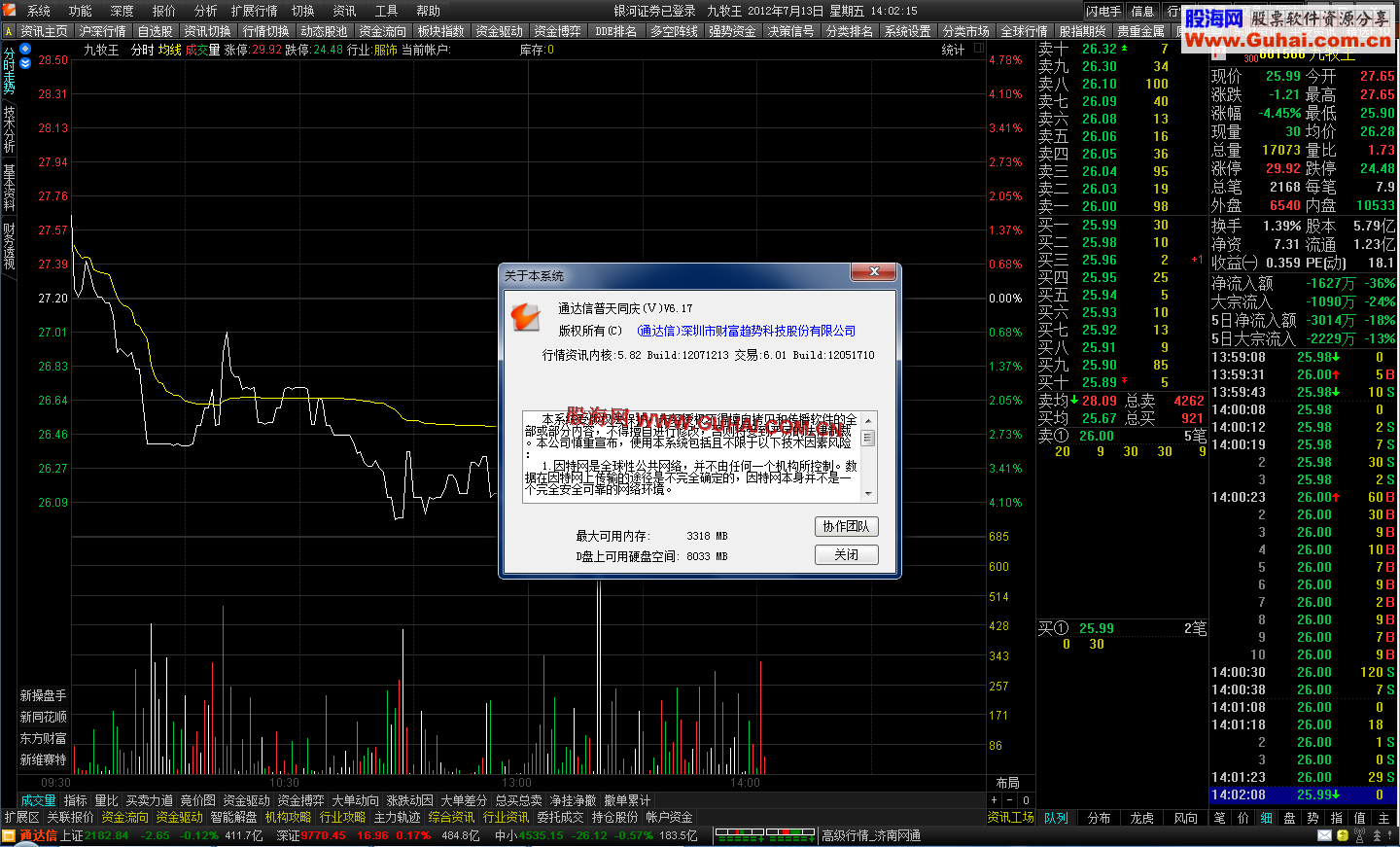Screen dimensions: 1400x847
Task: Switch to the 资讯主页 toolbar tab
Action: (x=44, y=31)
